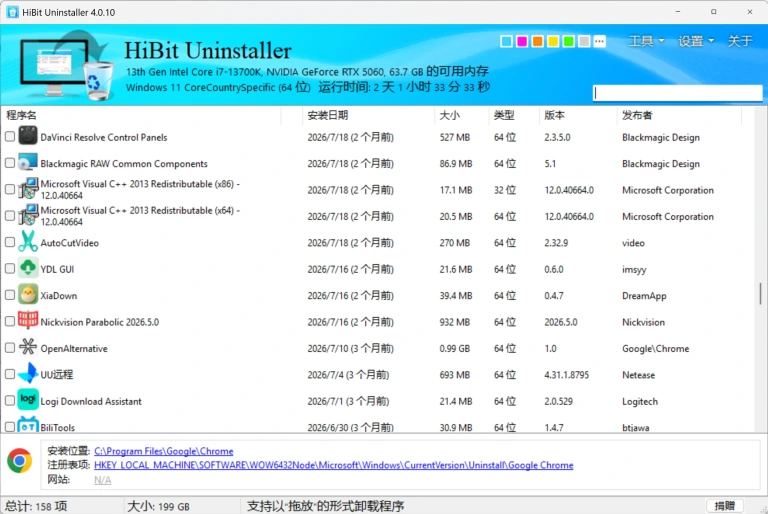This screenshot has height=514, width=768.
Task: Click the HiBit Uninstaller monitor and bin logo
Action: (x=66, y=65)
